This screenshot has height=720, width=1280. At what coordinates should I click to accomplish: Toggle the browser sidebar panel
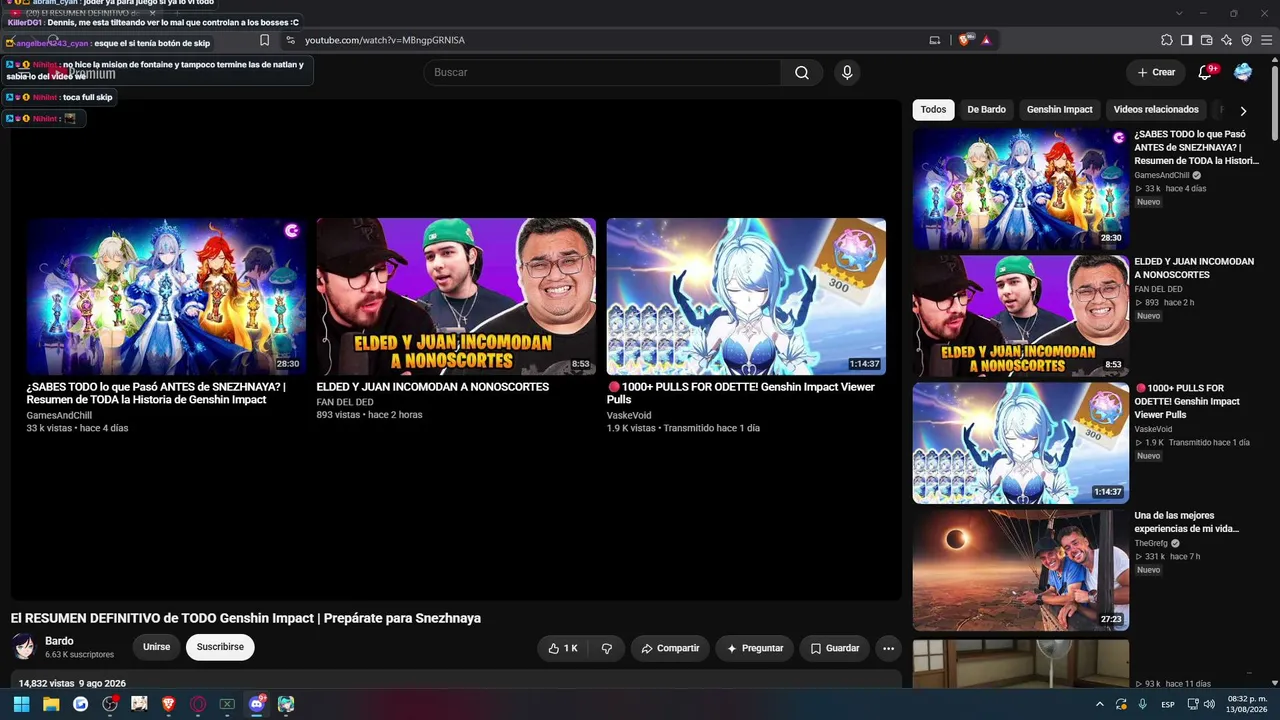tap(1186, 40)
